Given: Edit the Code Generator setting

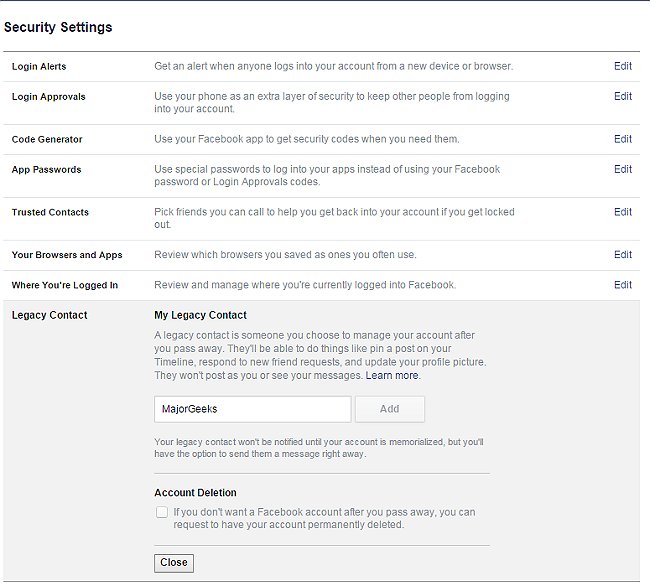Looking at the screenshot, I should click(622, 139).
